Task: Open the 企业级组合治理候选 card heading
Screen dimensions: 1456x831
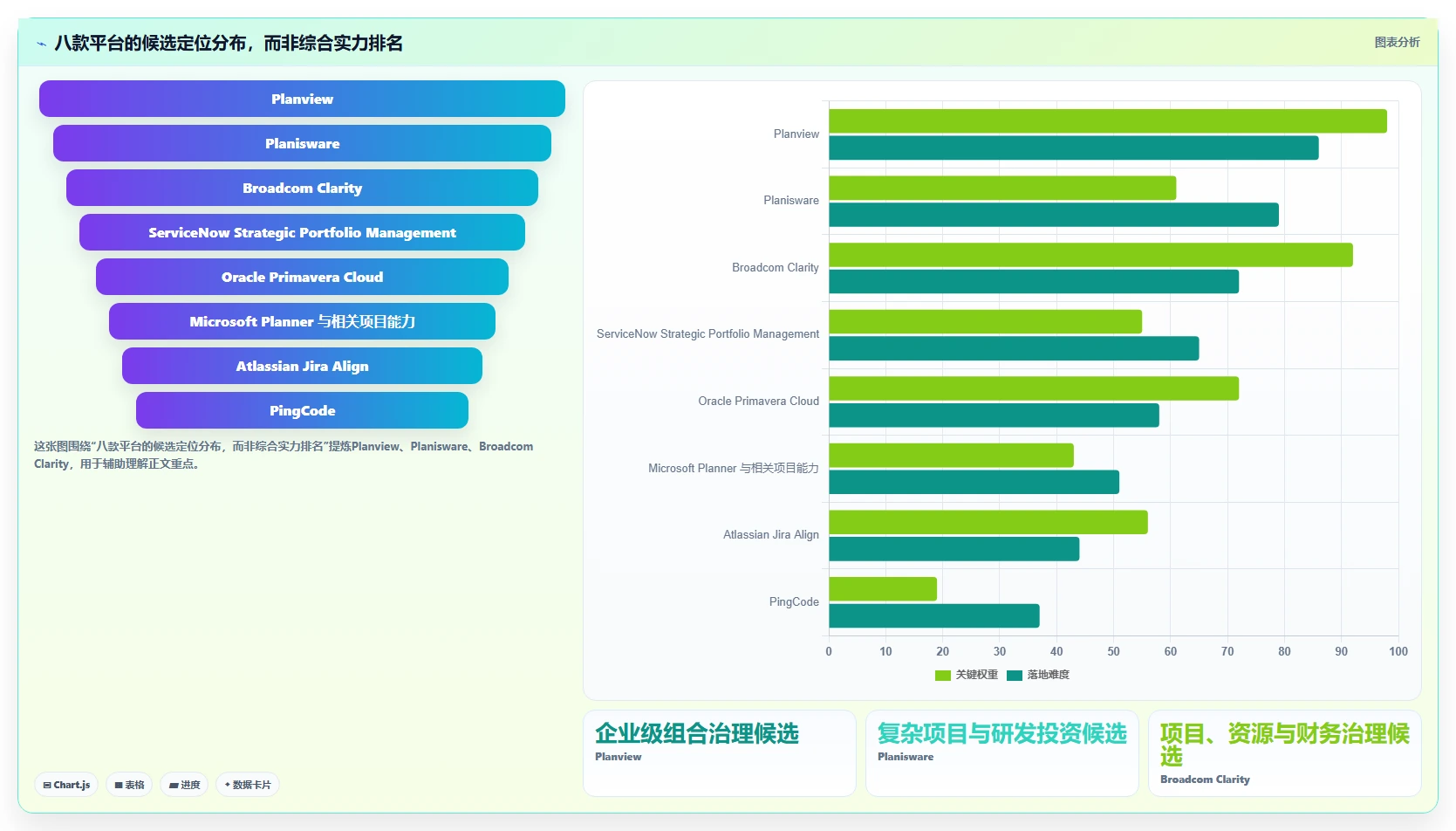Action: [697, 733]
